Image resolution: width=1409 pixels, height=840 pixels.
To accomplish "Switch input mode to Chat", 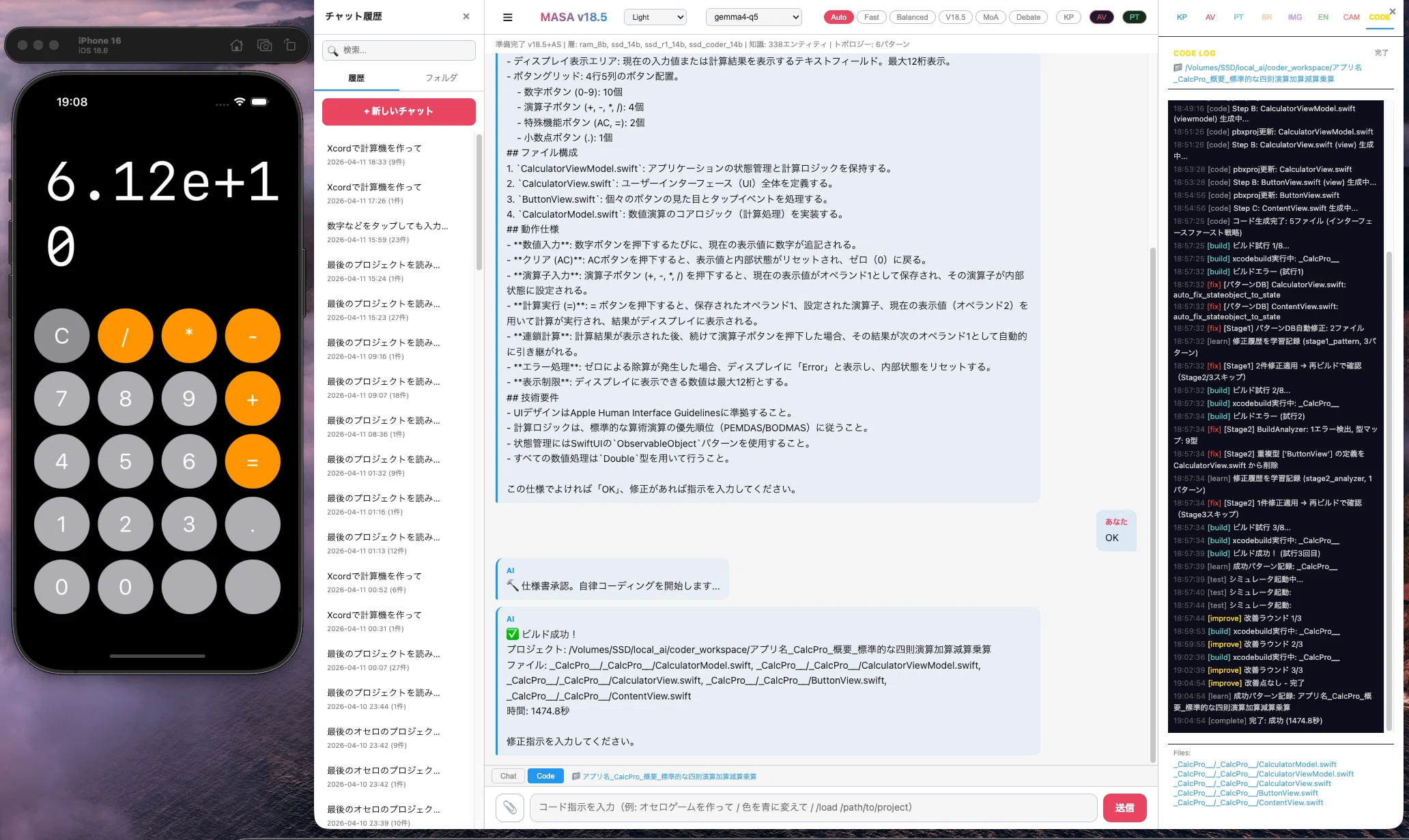I will click(508, 776).
